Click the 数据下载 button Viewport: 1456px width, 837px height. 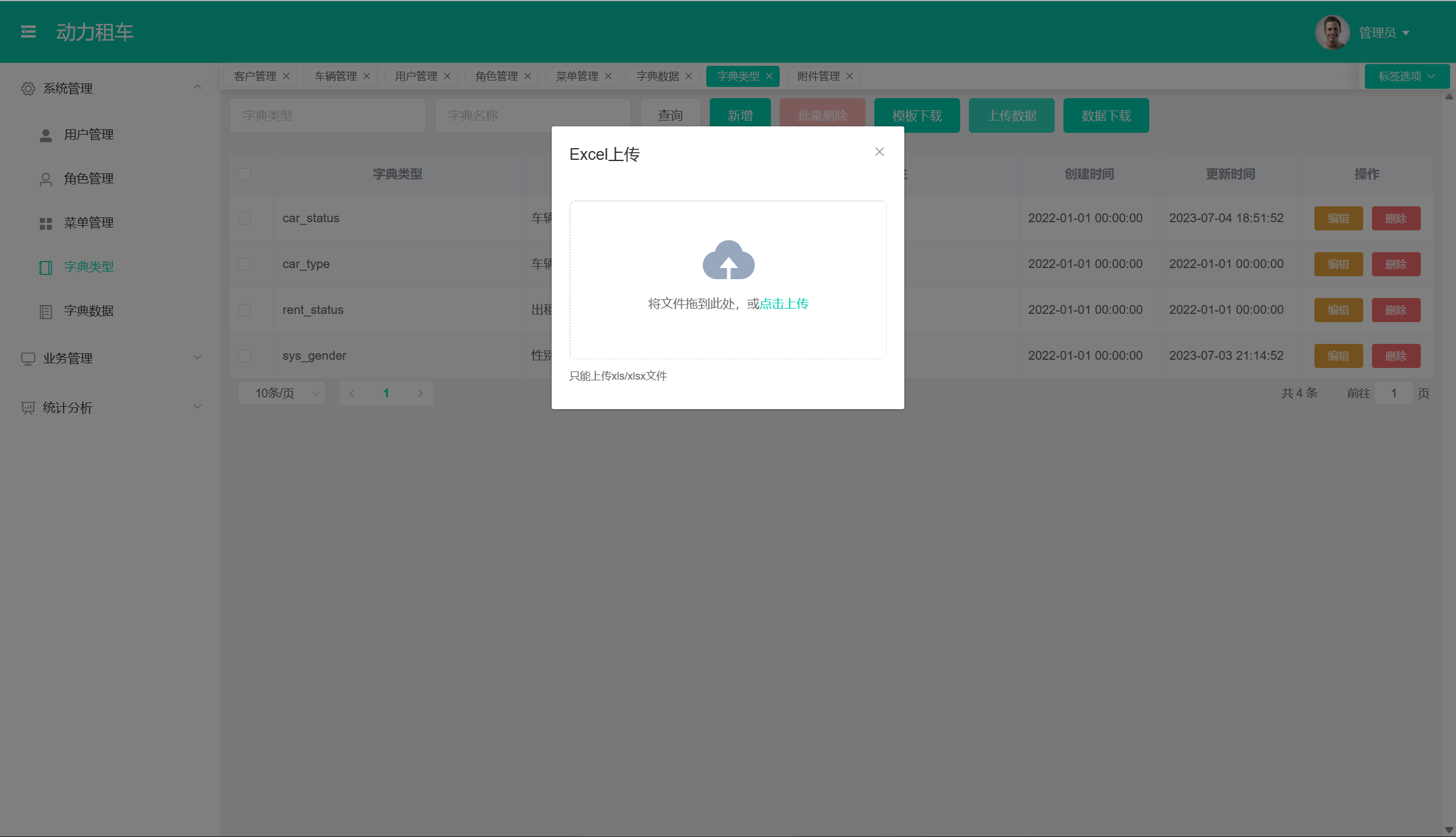tap(1106, 116)
